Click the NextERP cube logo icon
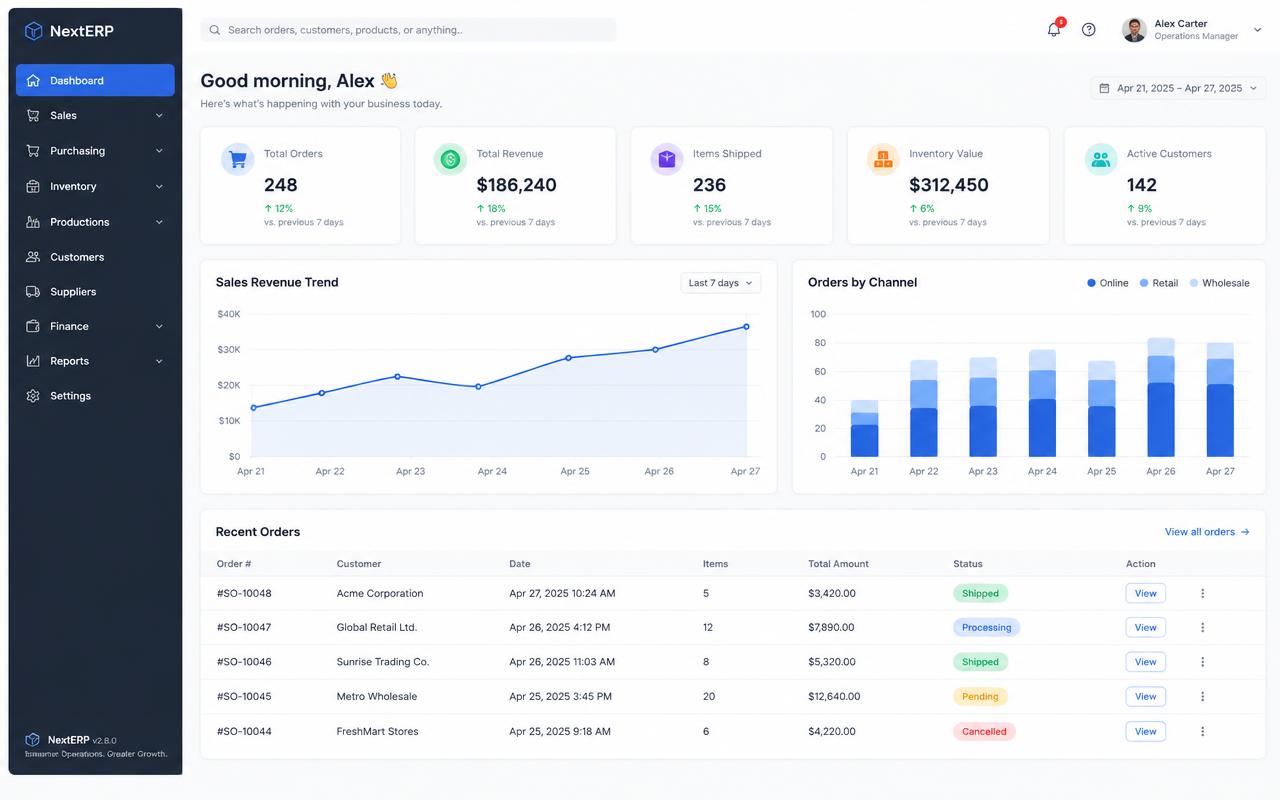This screenshot has height=800, width=1280. 34,31
